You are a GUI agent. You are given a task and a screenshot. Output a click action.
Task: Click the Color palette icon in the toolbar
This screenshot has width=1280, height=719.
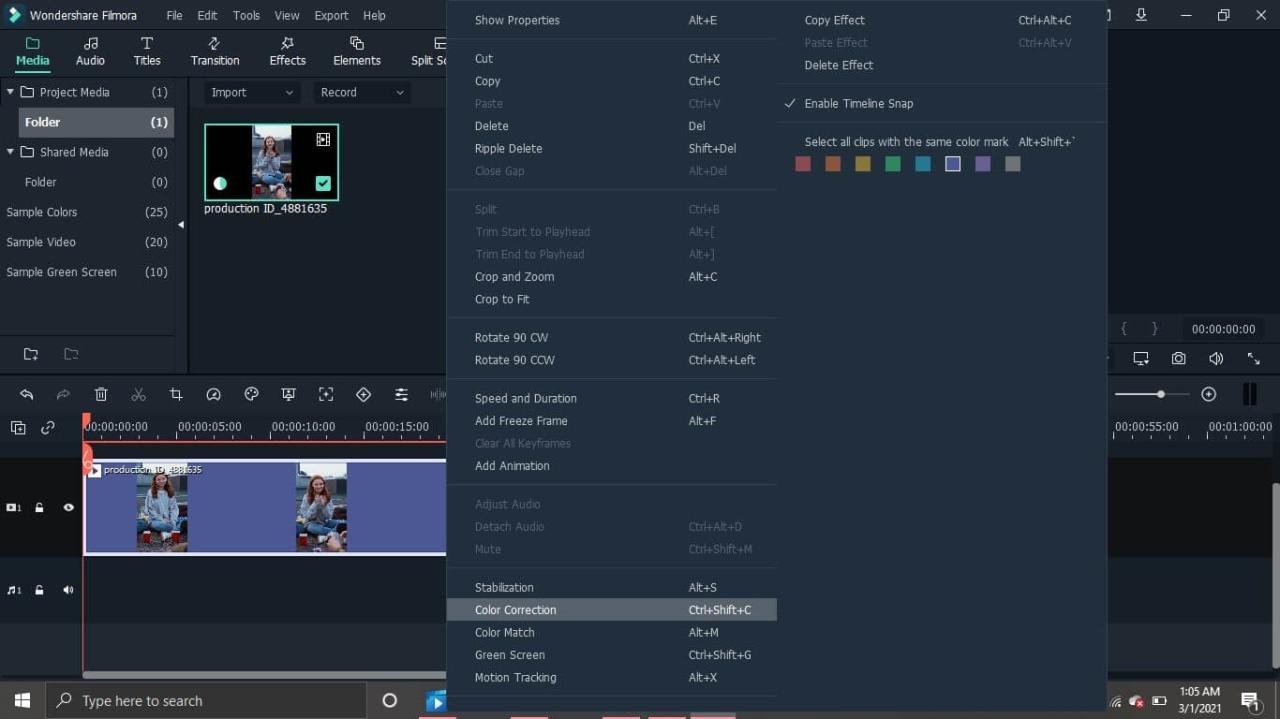[x=251, y=394]
